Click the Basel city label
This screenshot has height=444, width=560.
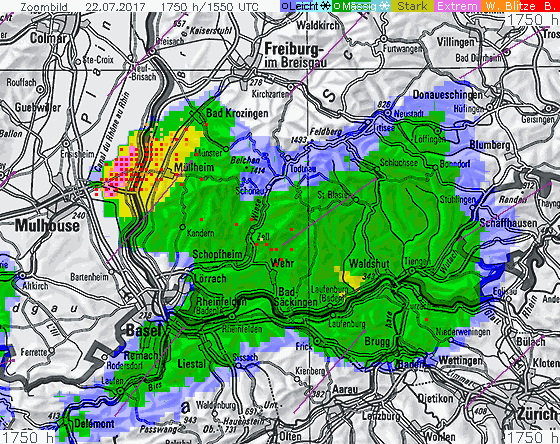point(144,330)
